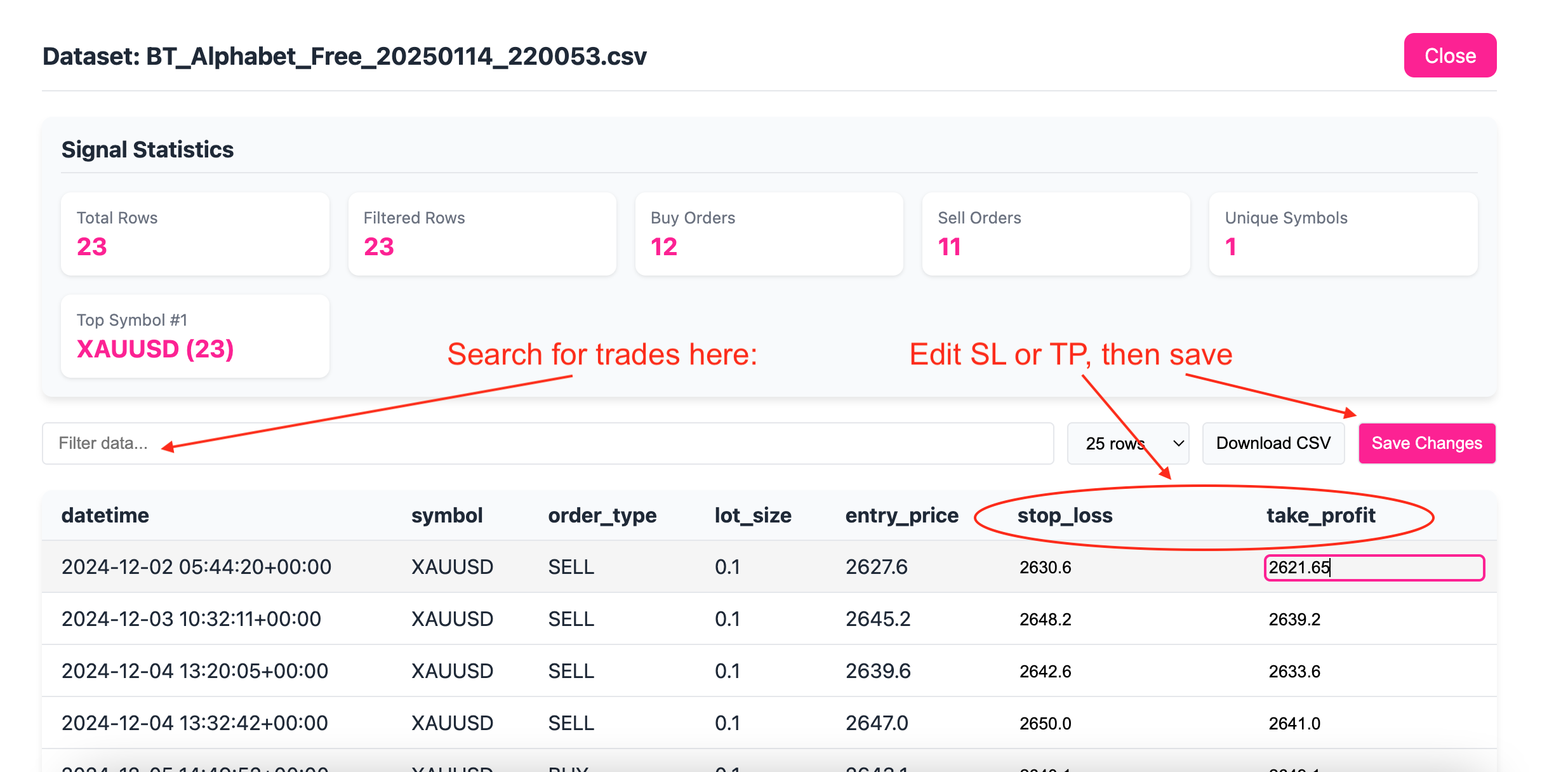Screen dimensions: 1568x772
Task: Click the datetime column header
Action: (x=105, y=516)
